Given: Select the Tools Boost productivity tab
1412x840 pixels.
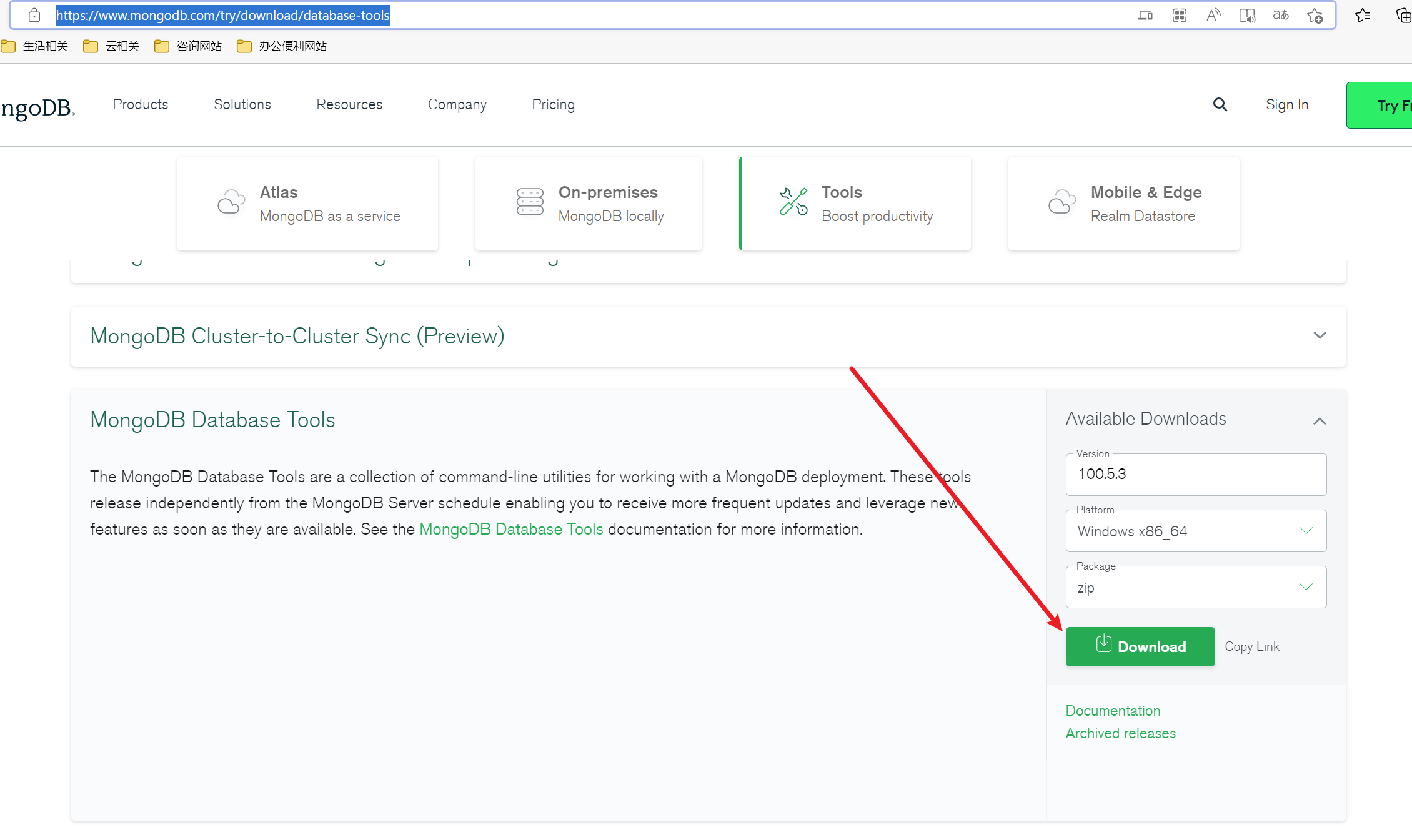Looking at the screenshot, I should (855, 204).
